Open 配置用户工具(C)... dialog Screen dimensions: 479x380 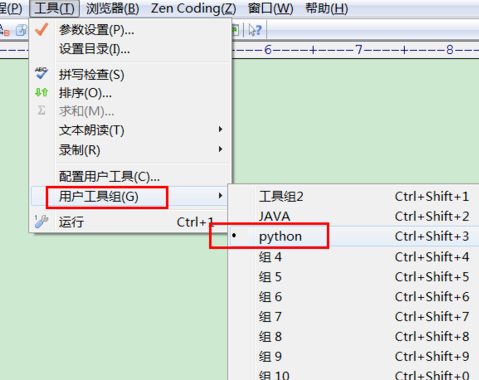[130, 176]
